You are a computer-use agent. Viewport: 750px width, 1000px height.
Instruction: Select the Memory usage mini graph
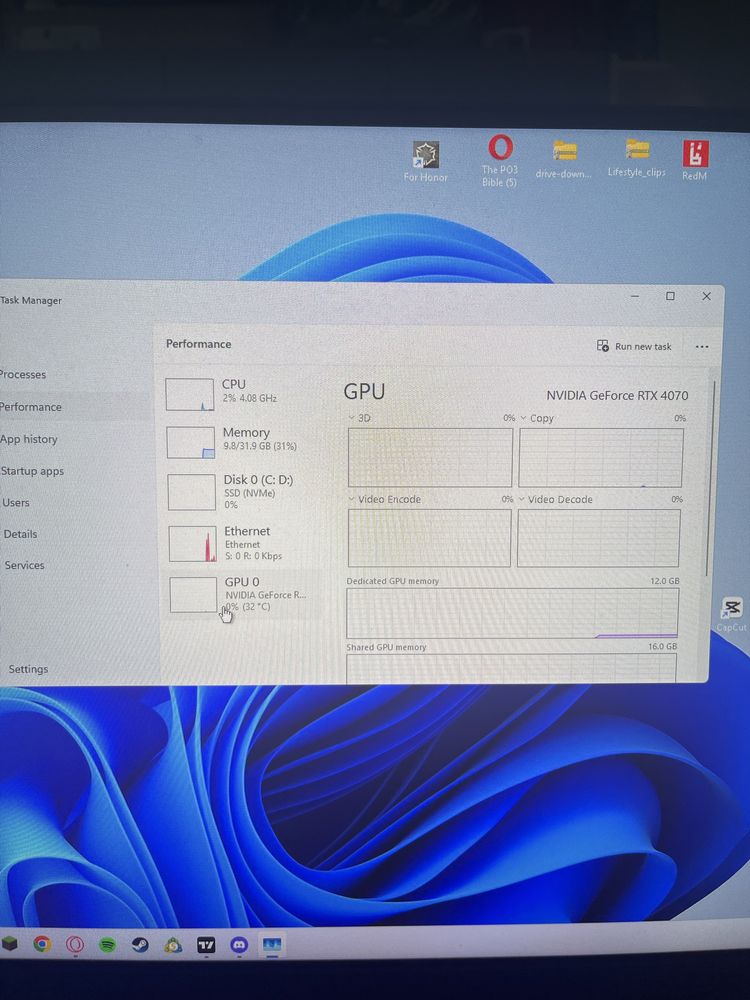191,443
